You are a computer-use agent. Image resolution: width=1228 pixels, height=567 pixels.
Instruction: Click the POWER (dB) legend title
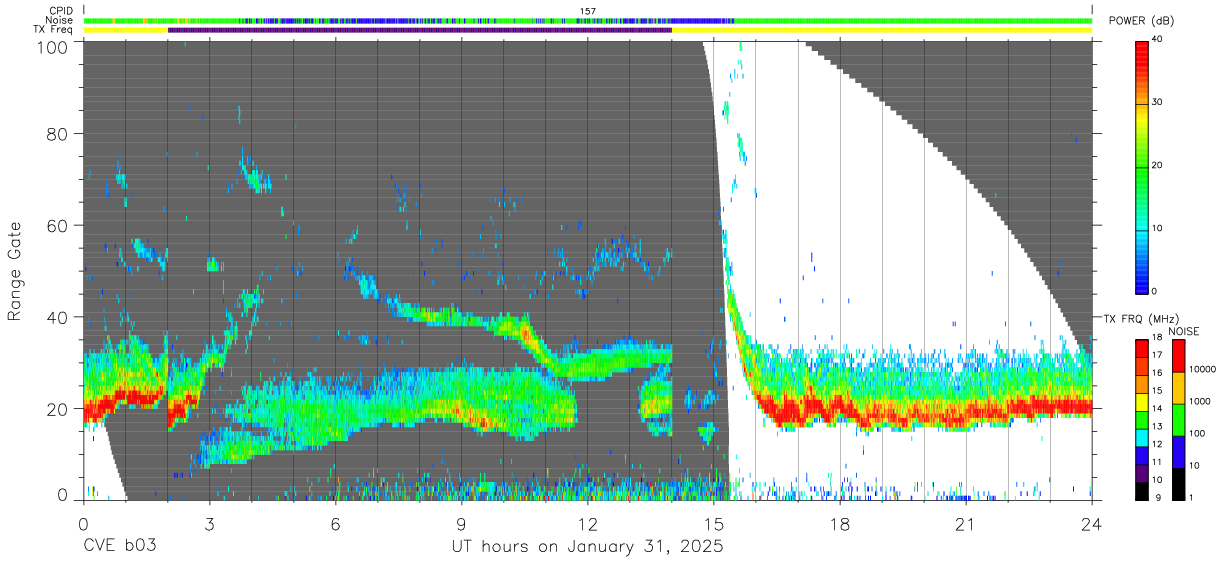point(1142,21)
